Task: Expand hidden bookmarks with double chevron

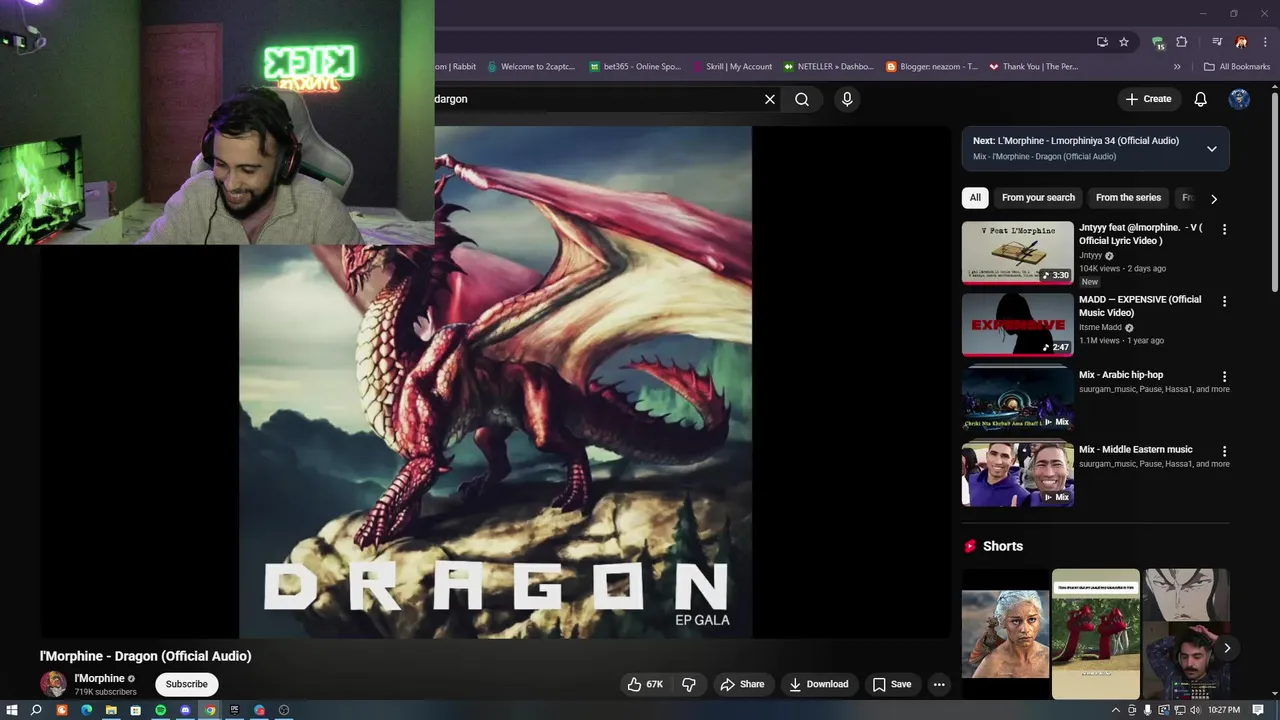Action: click(x=1177, y=67)
